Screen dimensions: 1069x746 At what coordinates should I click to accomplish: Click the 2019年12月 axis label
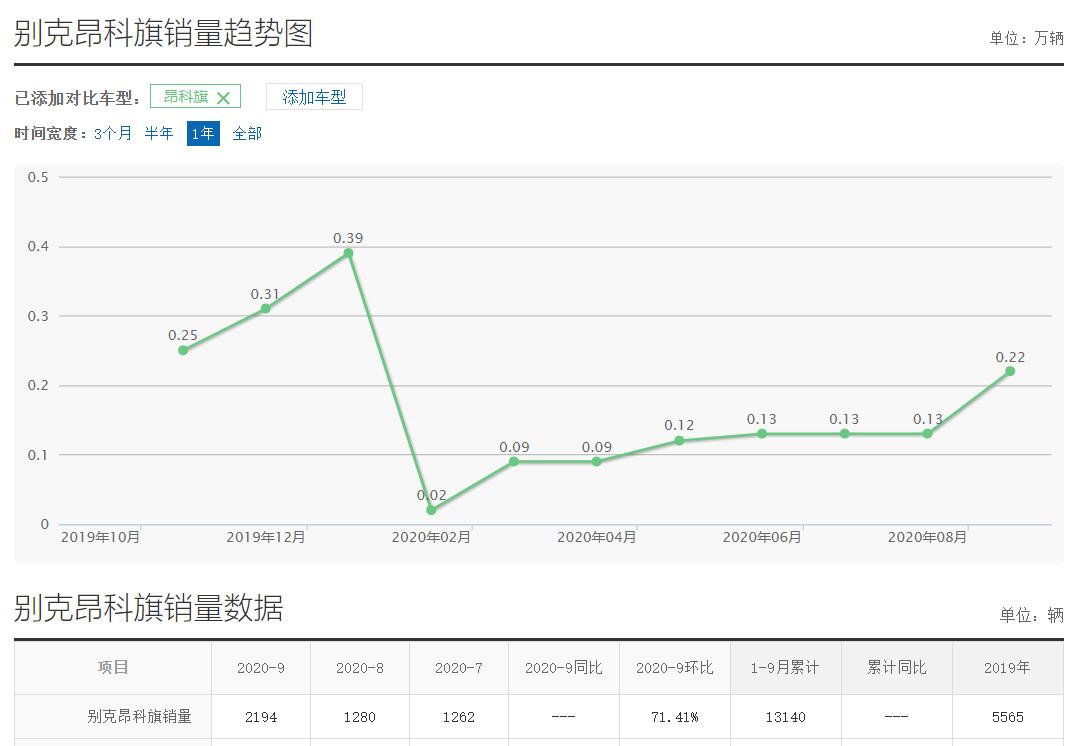coord(265,537)
